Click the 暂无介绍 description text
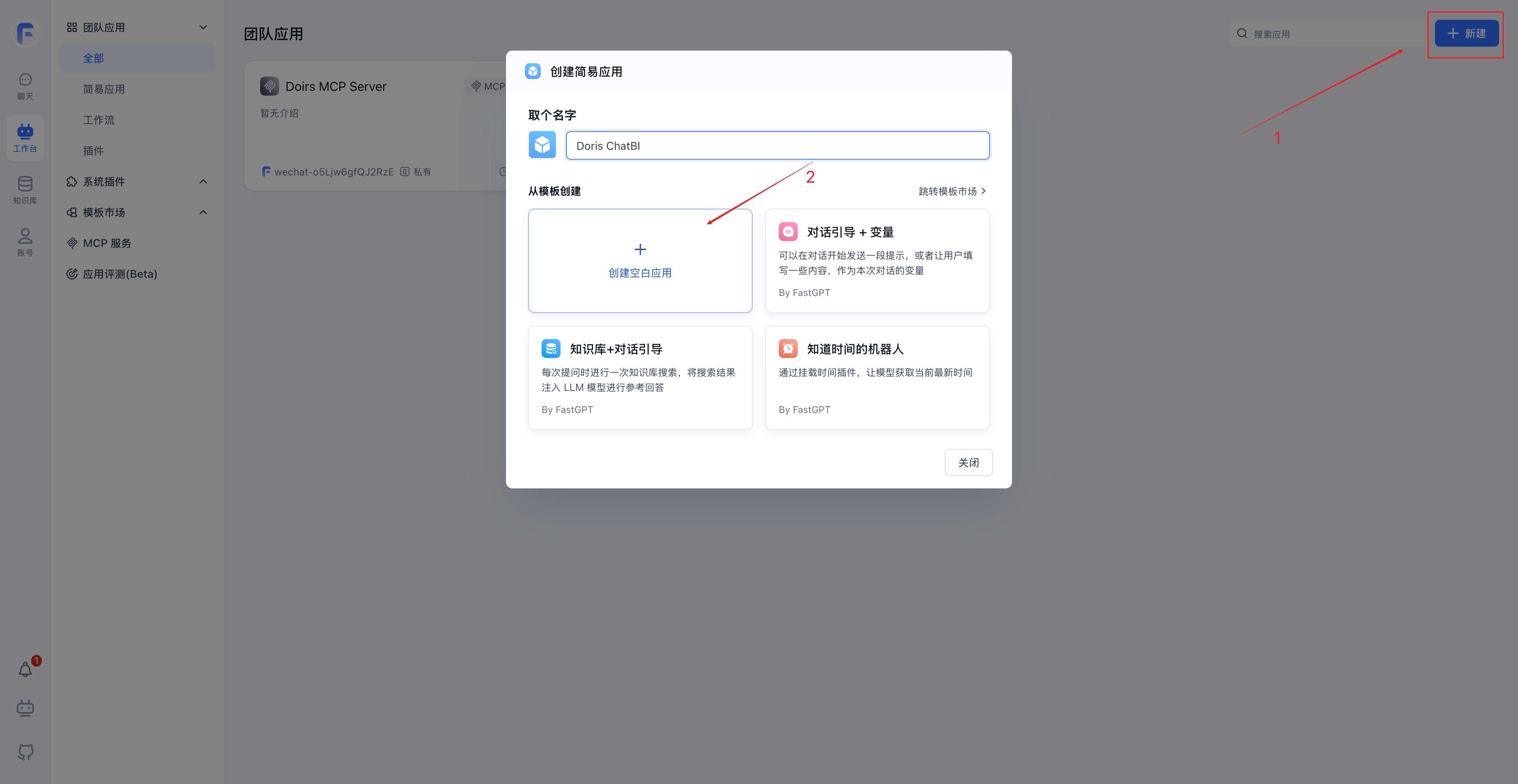Image resolution: width=1518 pixels, height=784 pixels. pos(279,113)
